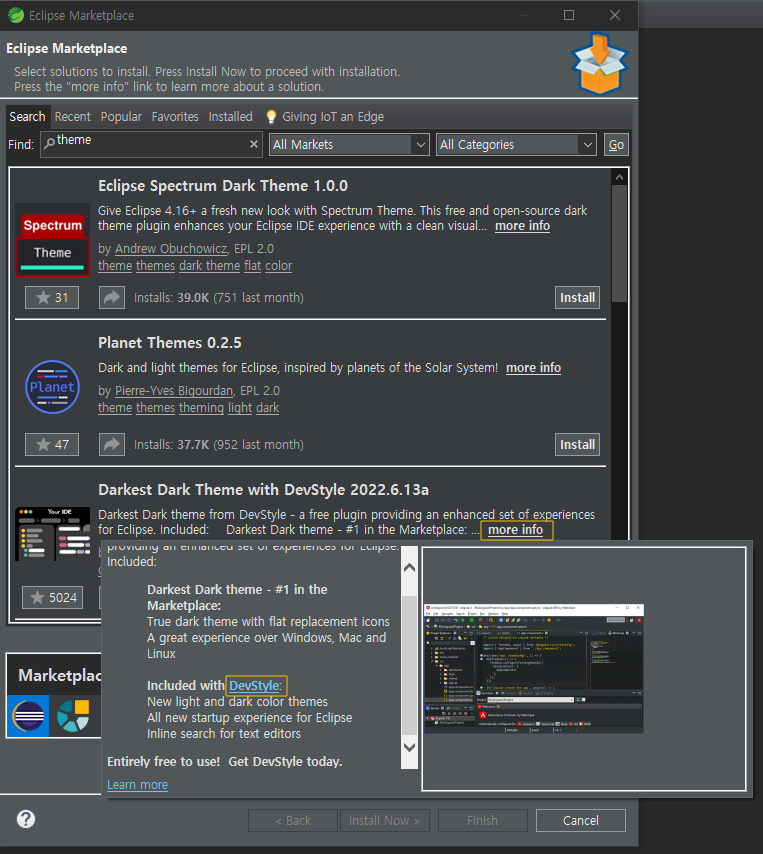This screenshot has width=763, height=854.
Task: Switch to the Search tab
Action: tap(27, 117)
